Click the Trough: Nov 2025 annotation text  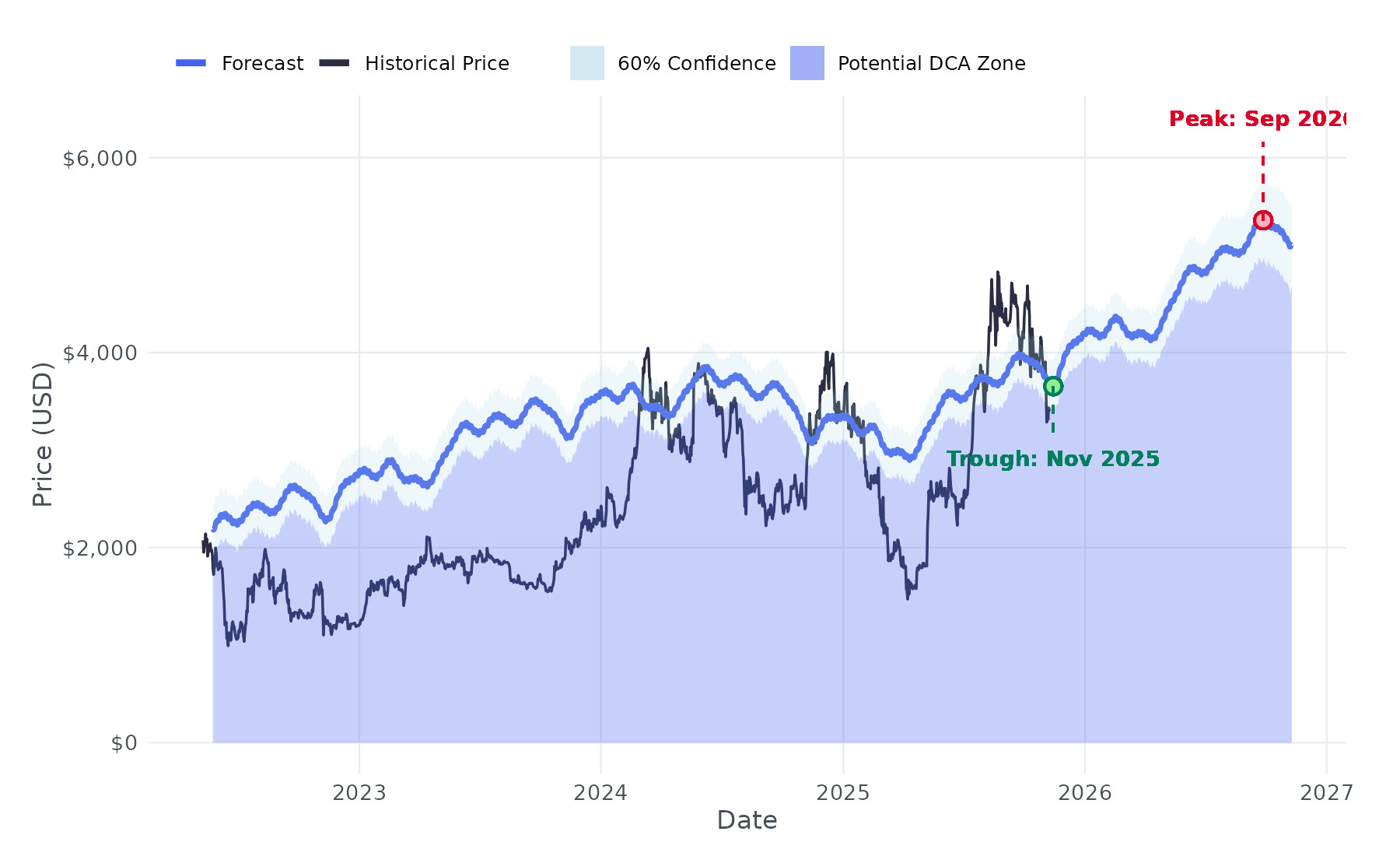[1053, 459]
